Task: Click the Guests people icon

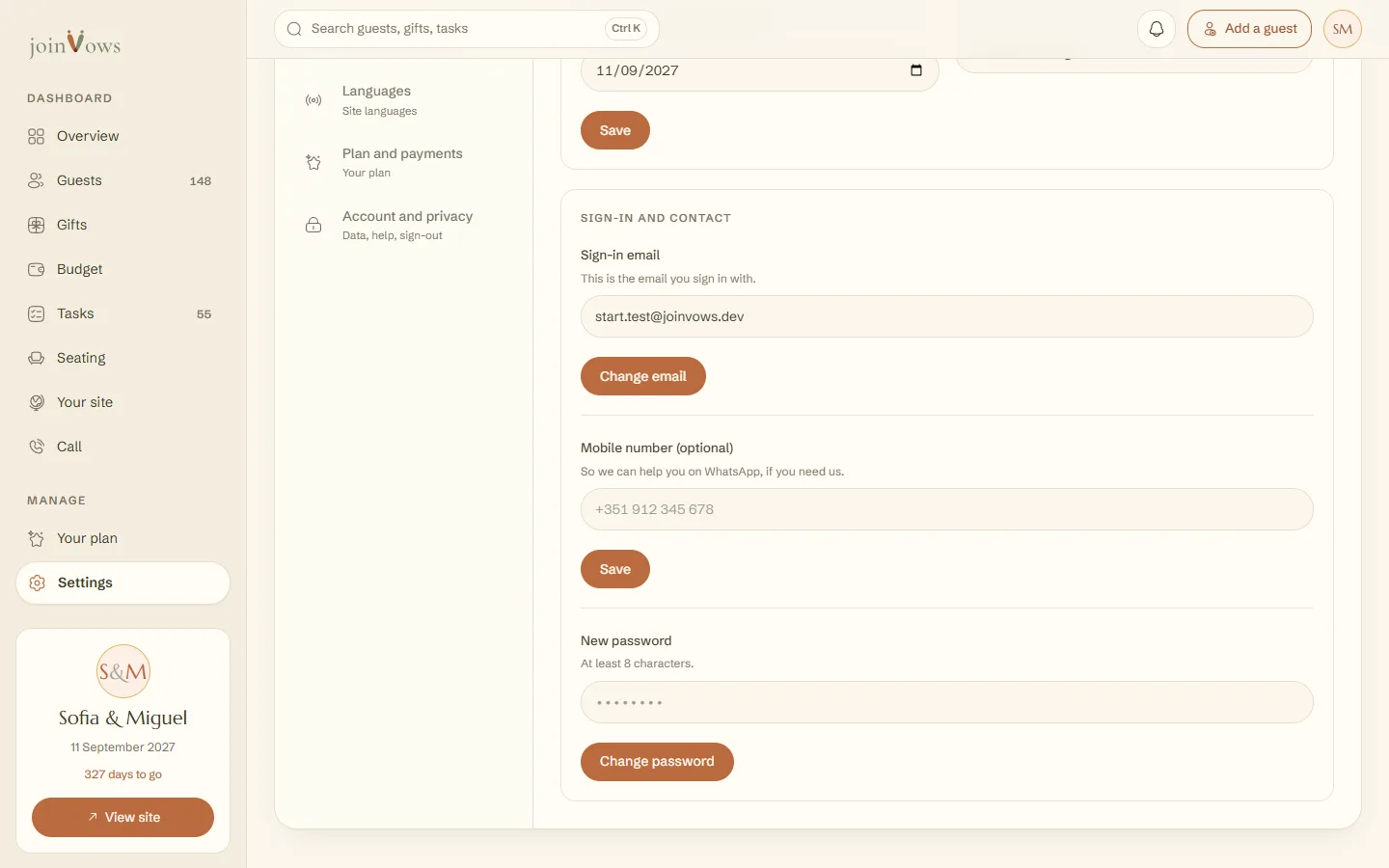Action: click(37, 181)
